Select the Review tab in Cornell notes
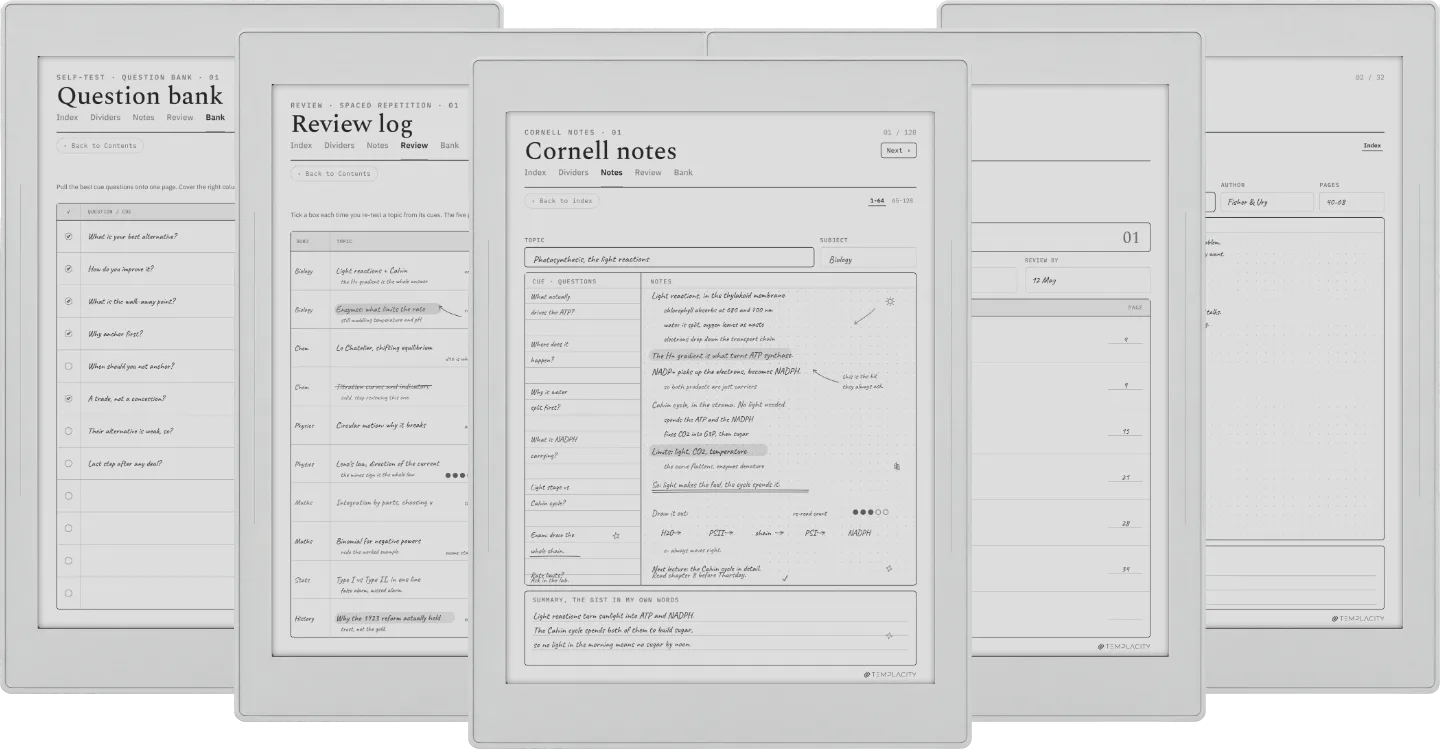This screenshot has height=750, width=1440. tap(648, 172)
